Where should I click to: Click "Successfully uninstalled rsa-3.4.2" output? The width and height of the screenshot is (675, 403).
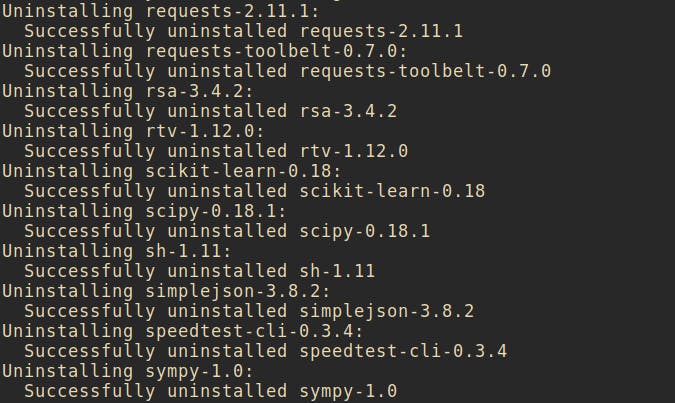point(210,110)
